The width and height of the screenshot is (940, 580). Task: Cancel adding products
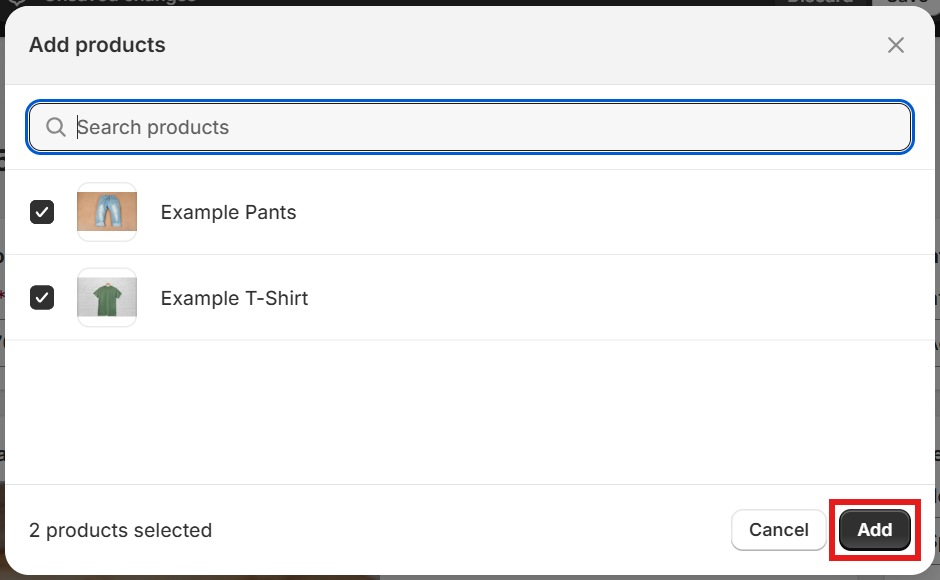pos(779,530)
